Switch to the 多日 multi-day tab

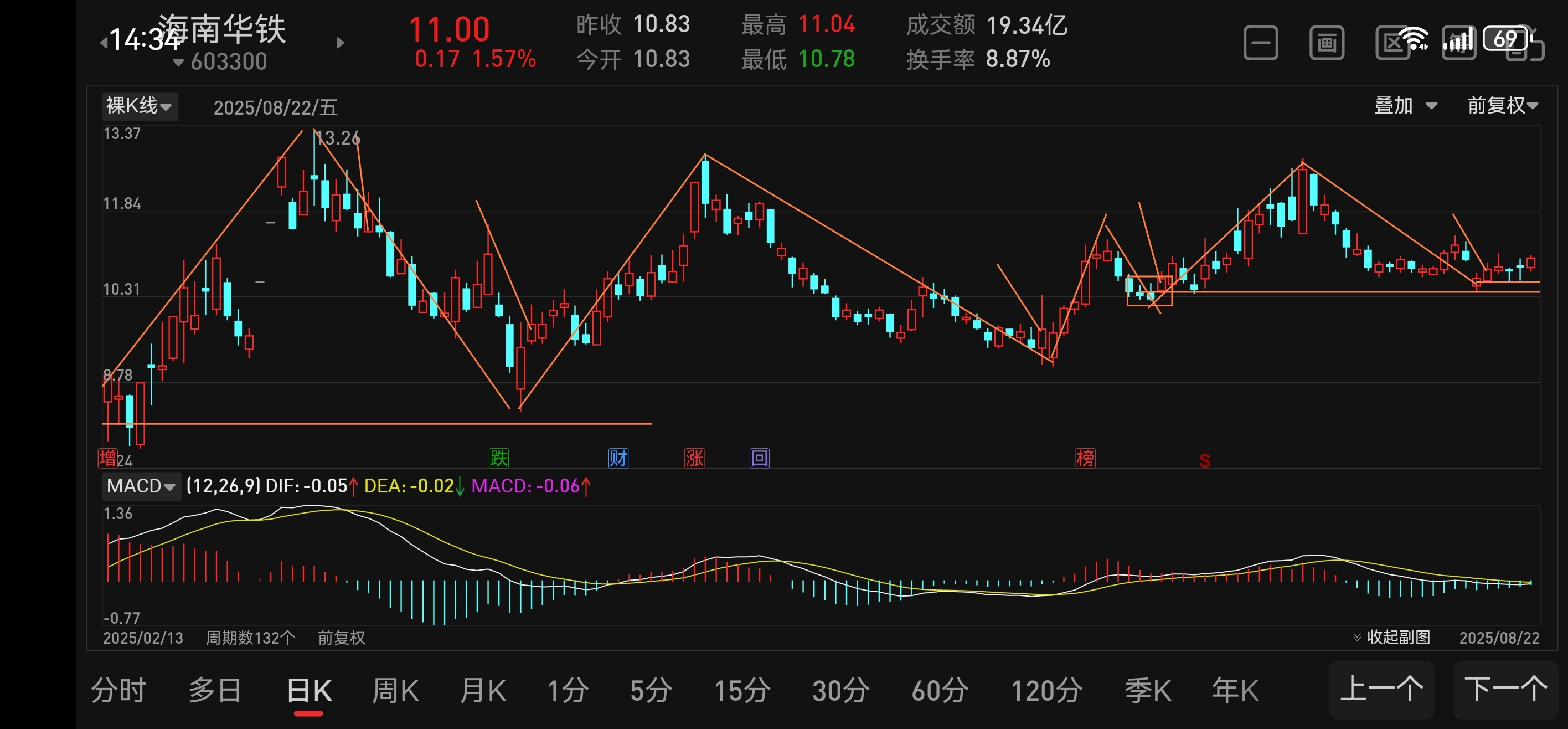click(214, 691)
